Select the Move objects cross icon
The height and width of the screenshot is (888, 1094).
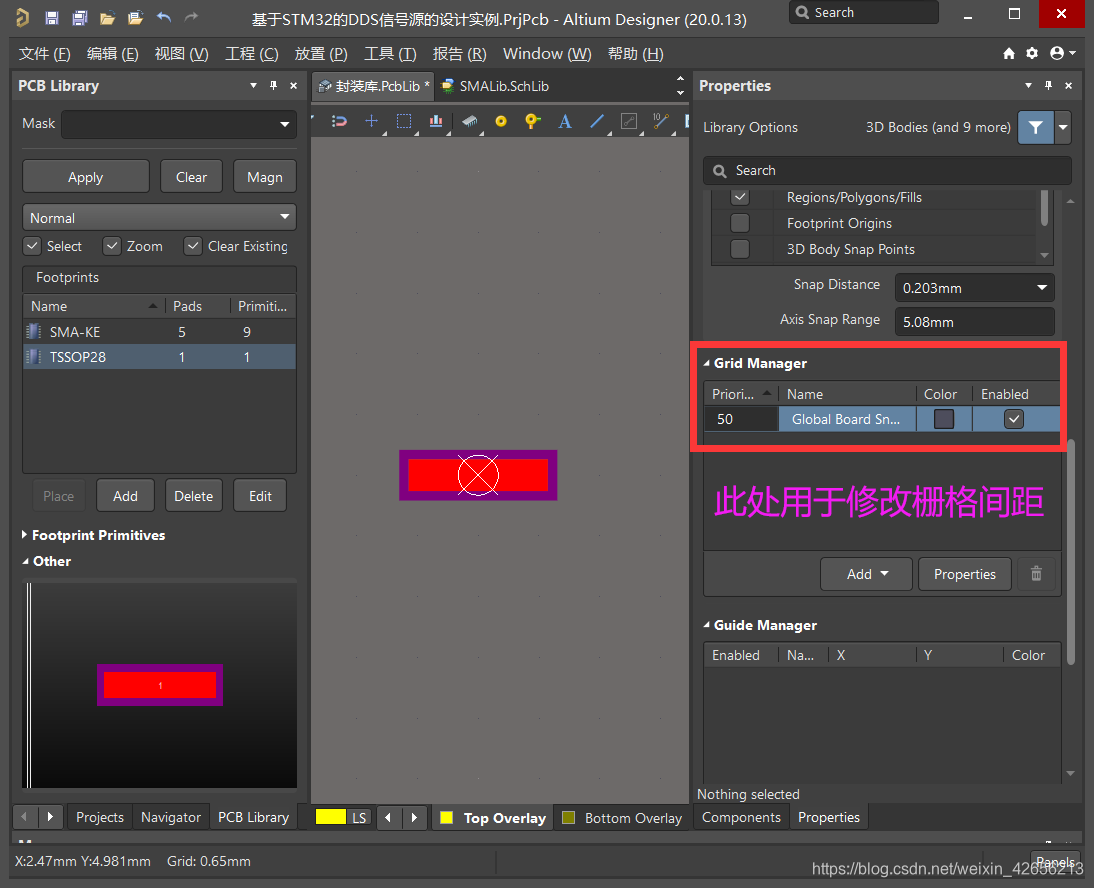point(372,121)
